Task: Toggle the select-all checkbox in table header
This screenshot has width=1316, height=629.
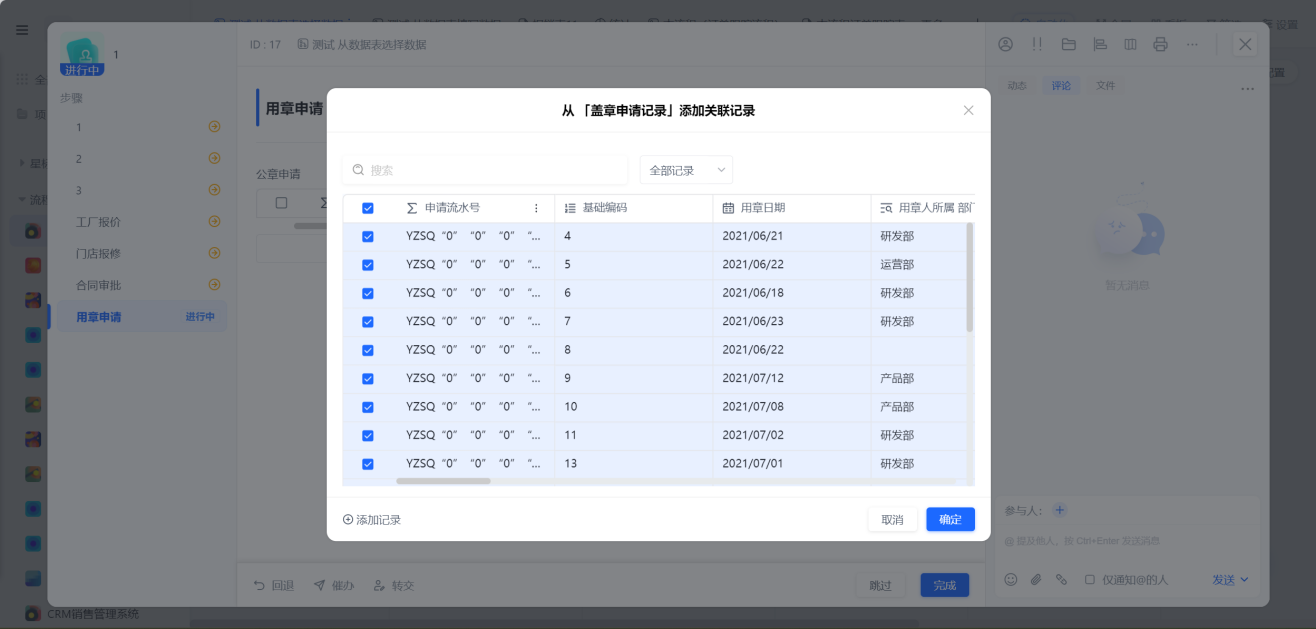Action: [368, 208]
